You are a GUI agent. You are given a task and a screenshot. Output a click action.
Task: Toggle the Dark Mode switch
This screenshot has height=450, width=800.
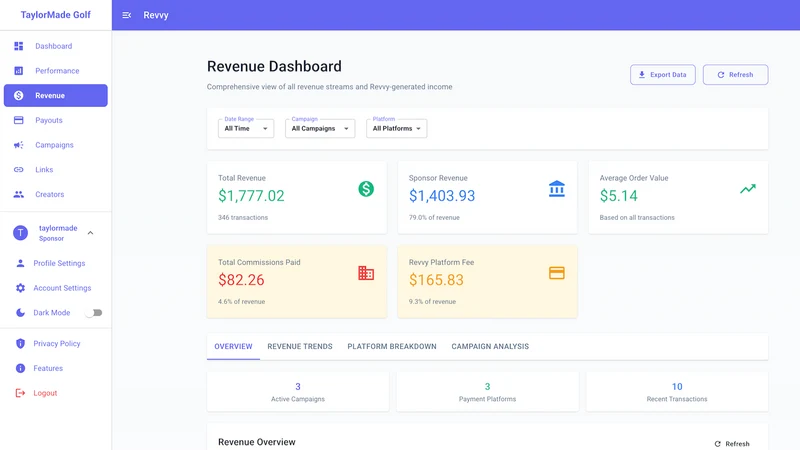[94, 313]
